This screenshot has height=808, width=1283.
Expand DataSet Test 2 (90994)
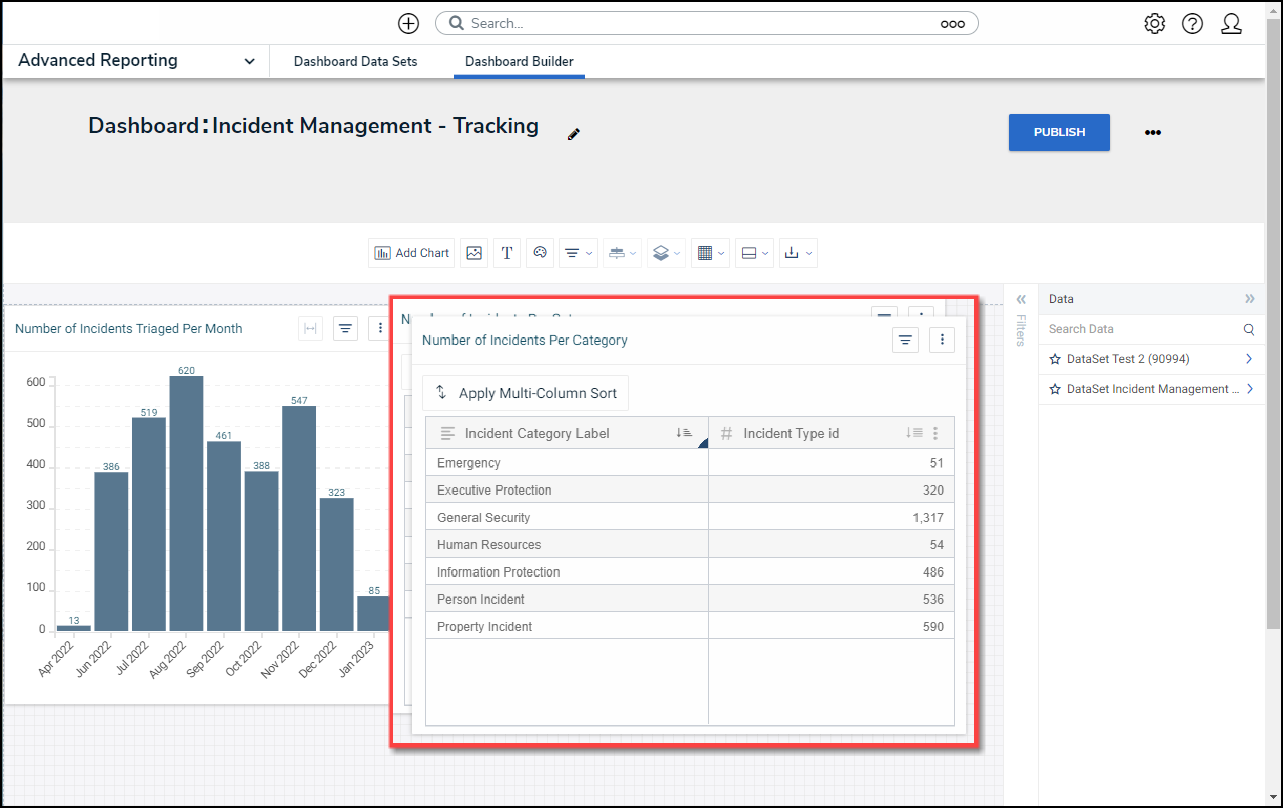pyautogui.click(x=1249, y=359)
